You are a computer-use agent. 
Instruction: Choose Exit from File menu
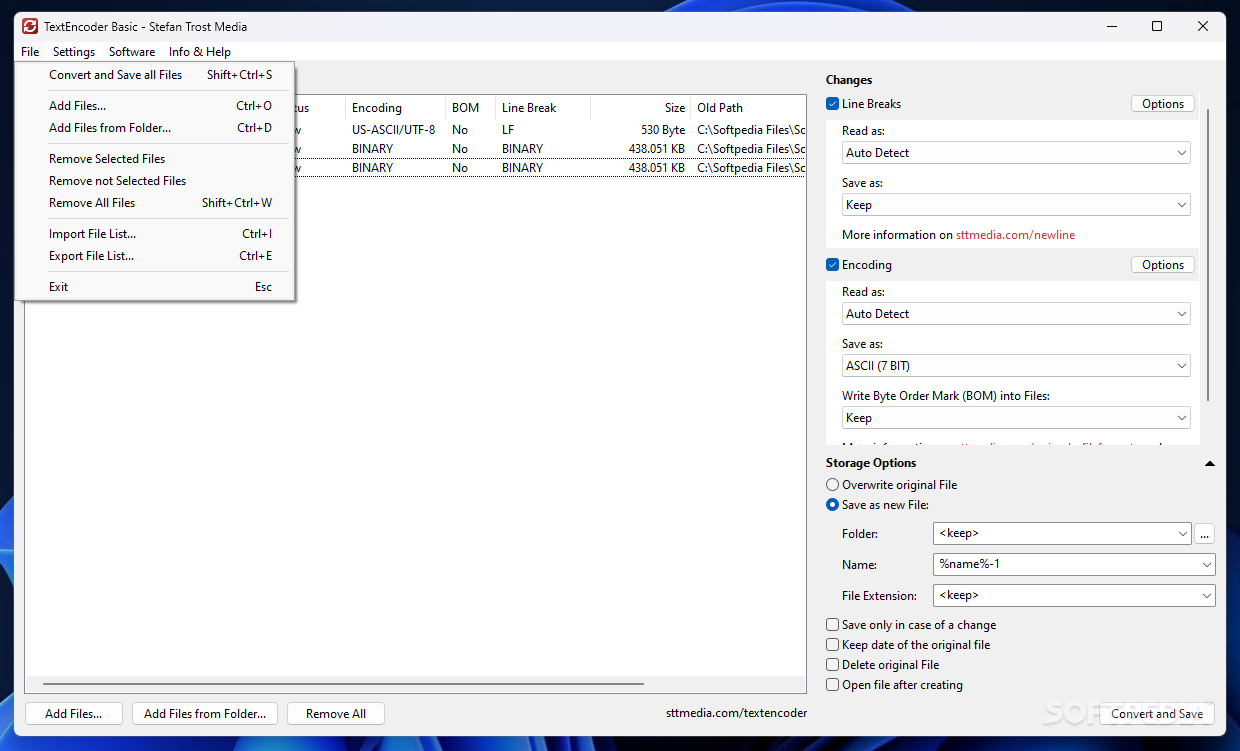[155, 287]
